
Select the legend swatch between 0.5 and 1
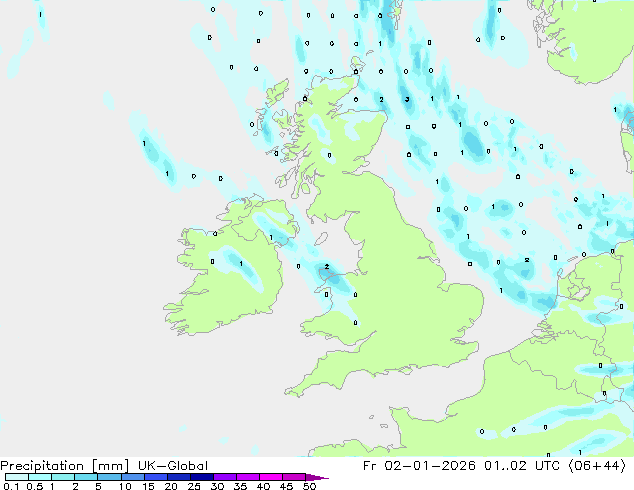pyautogui.click(x=40, y=477)
